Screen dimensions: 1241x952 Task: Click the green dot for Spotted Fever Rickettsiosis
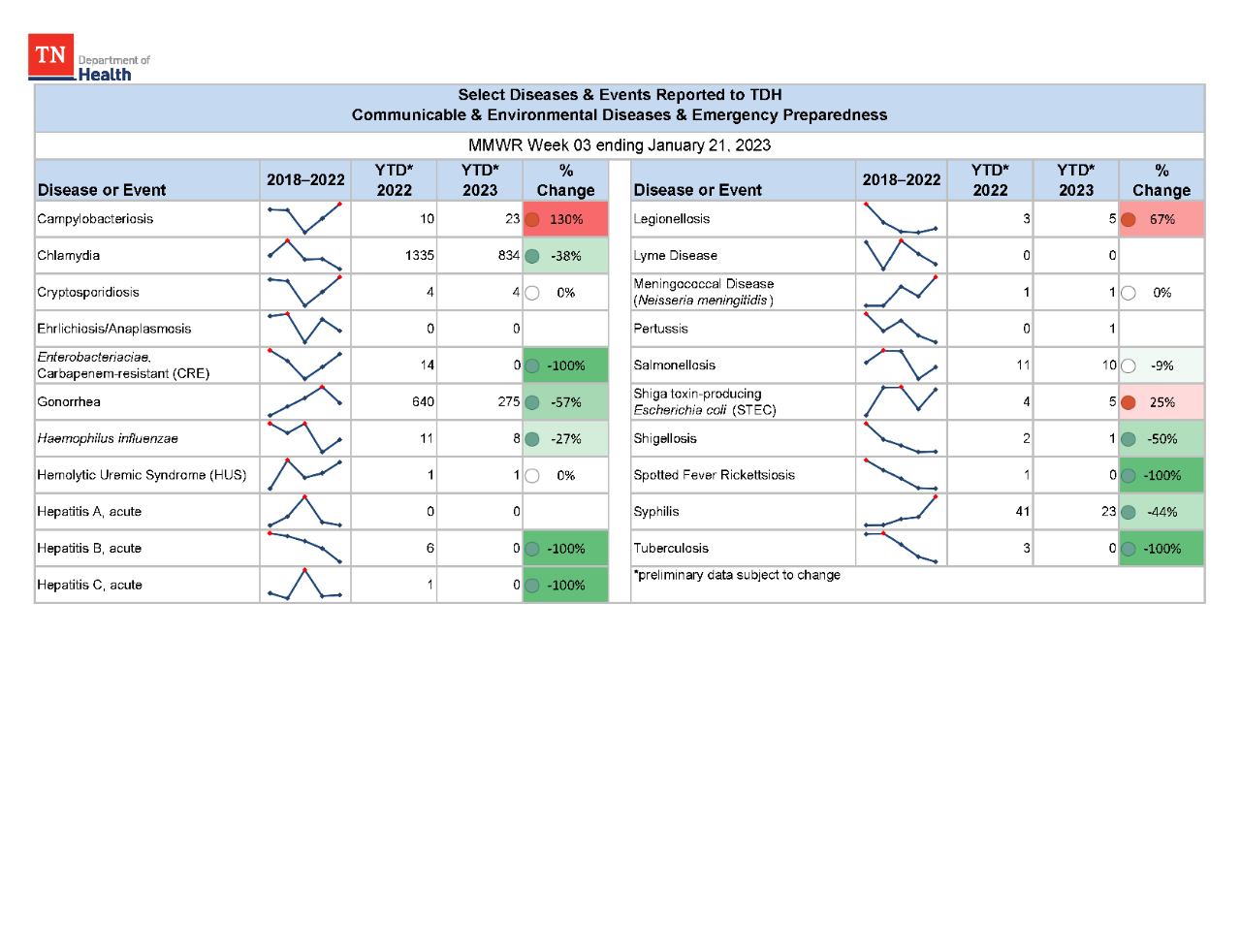click(x=1129, y=476)
